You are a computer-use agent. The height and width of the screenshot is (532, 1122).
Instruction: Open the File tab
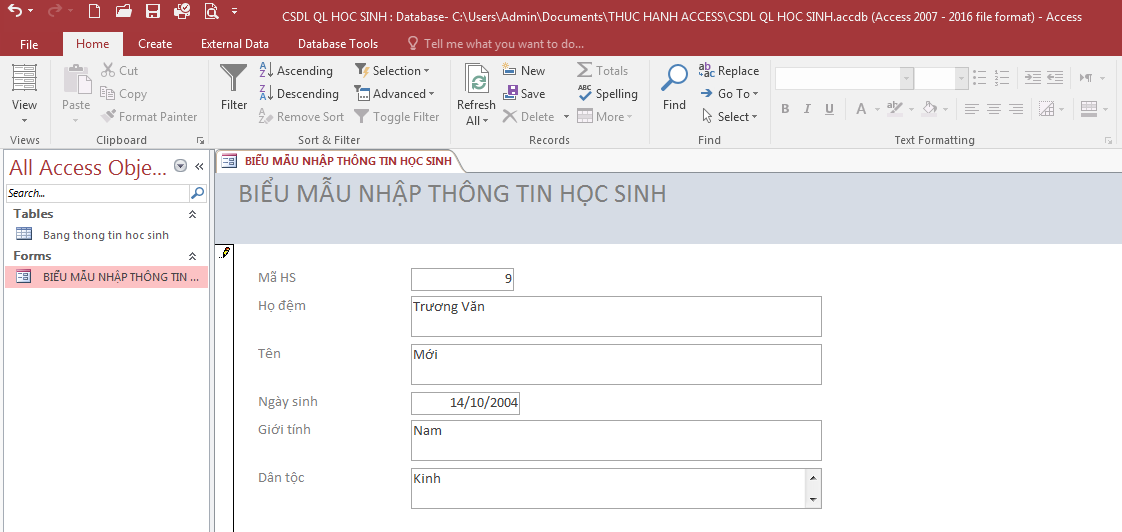click(29, 44)
